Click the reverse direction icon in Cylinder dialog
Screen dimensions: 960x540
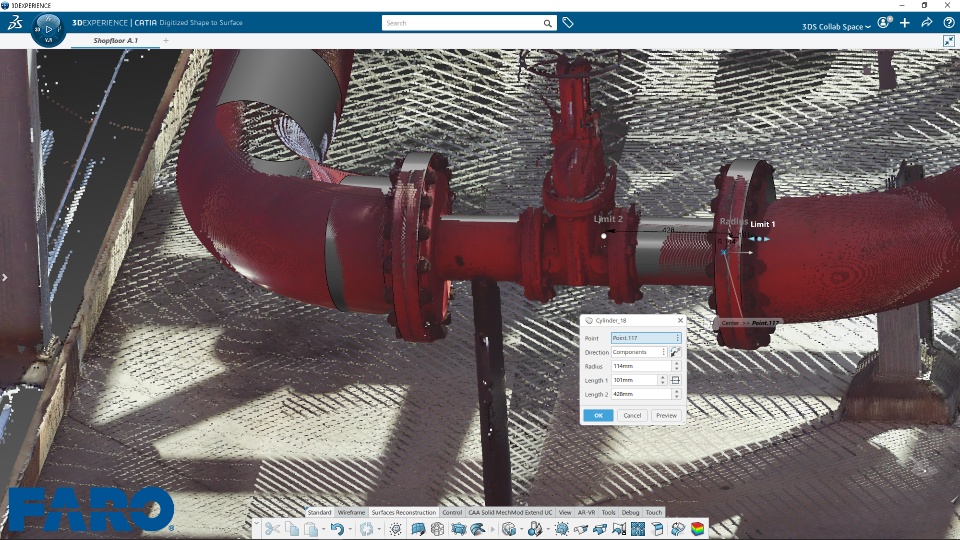tap(675, 352)
